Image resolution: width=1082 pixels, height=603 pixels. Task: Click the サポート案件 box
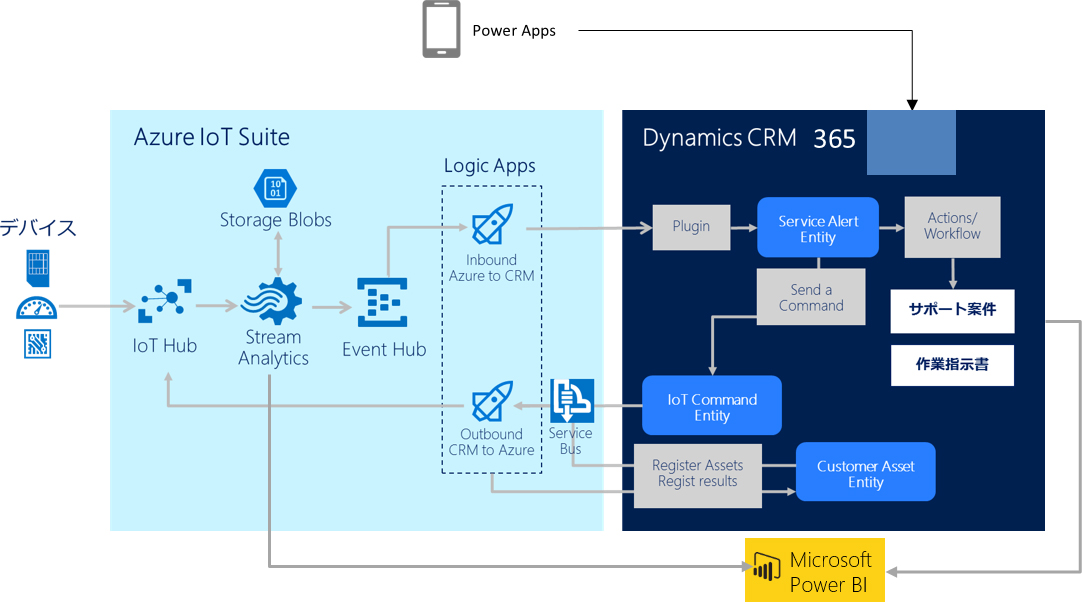coord(952,311)
